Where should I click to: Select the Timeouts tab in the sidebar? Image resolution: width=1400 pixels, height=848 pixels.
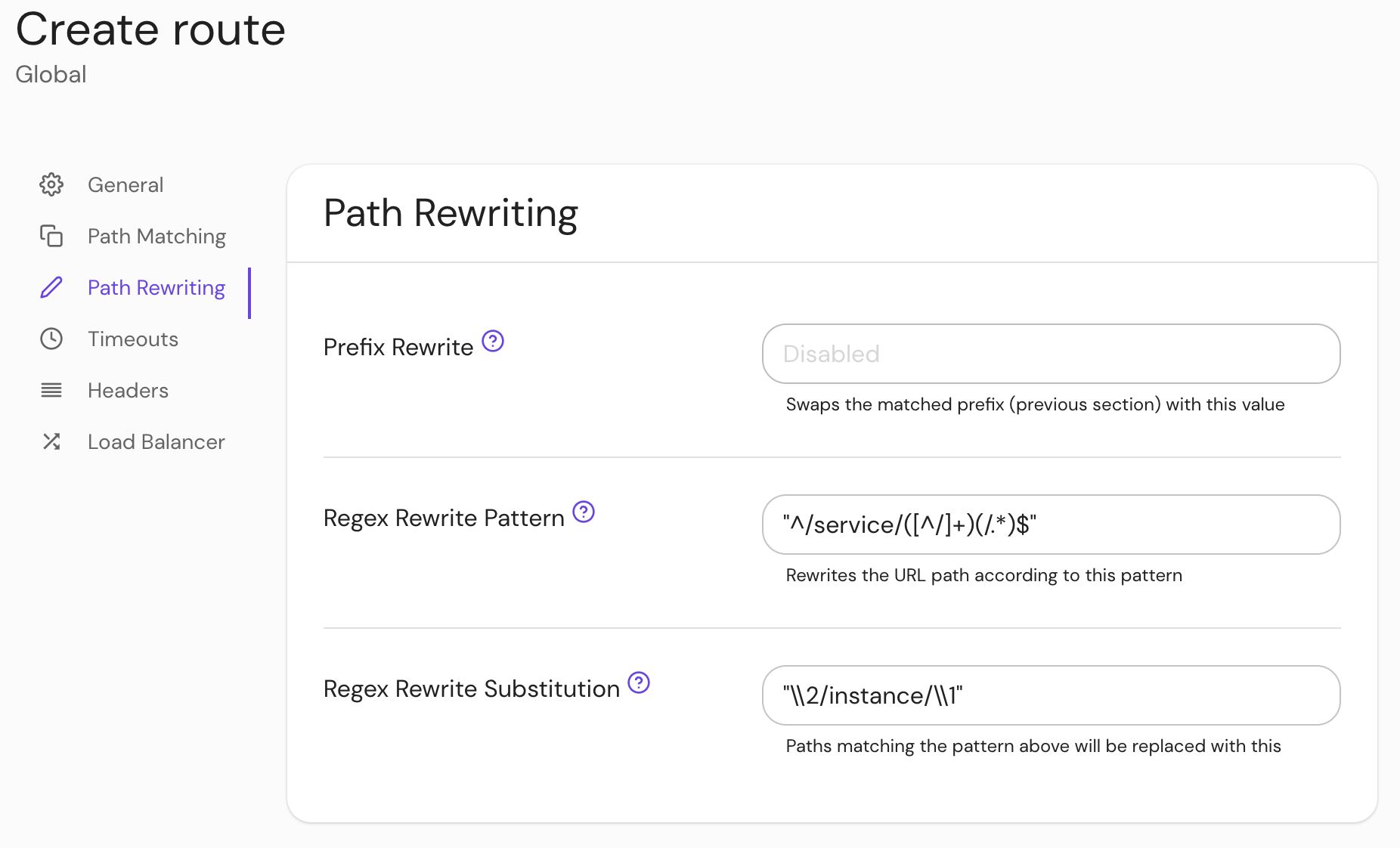[x=132, y=339]
